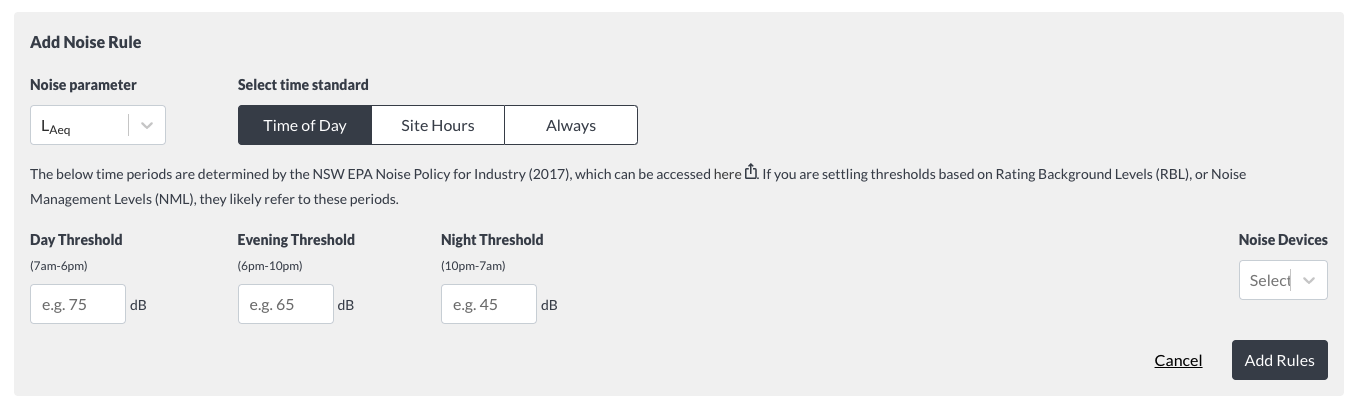Click the Noise parameter label
This screenshot has height=411, width=1356.
tap(83, 85)
